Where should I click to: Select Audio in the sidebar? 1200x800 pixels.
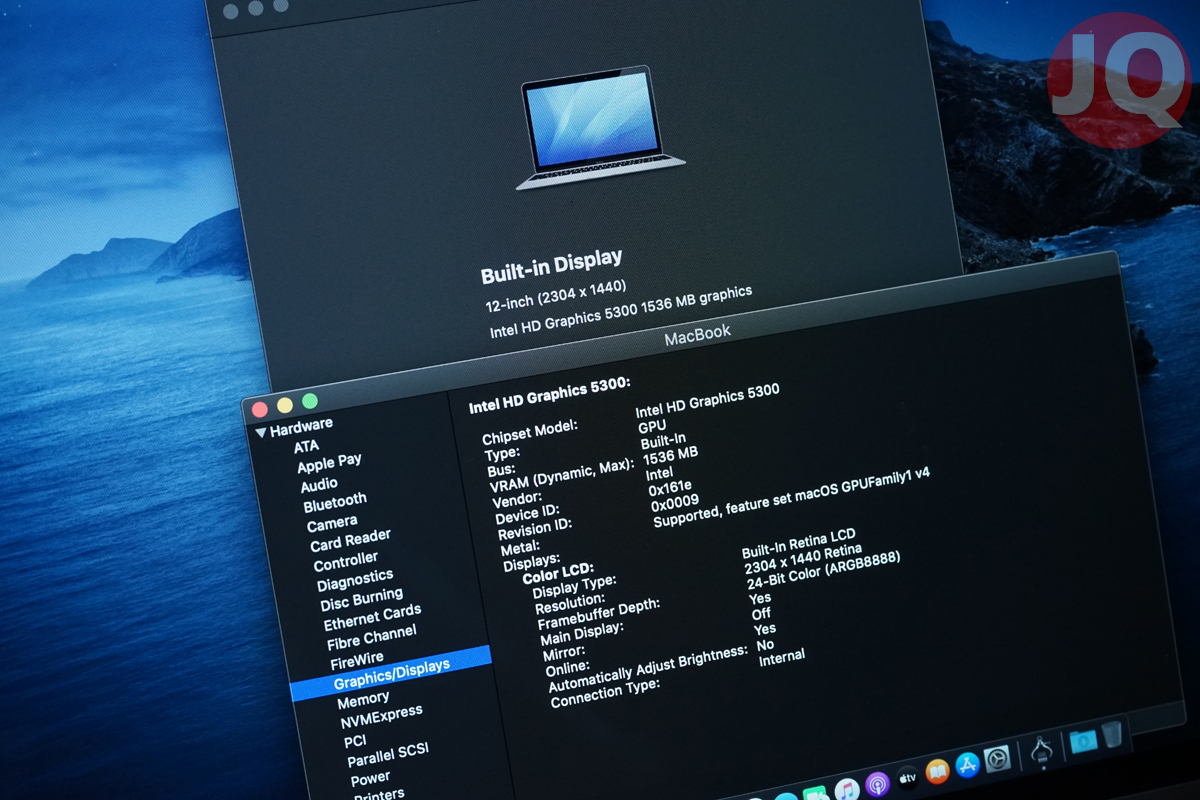point(319,485)
